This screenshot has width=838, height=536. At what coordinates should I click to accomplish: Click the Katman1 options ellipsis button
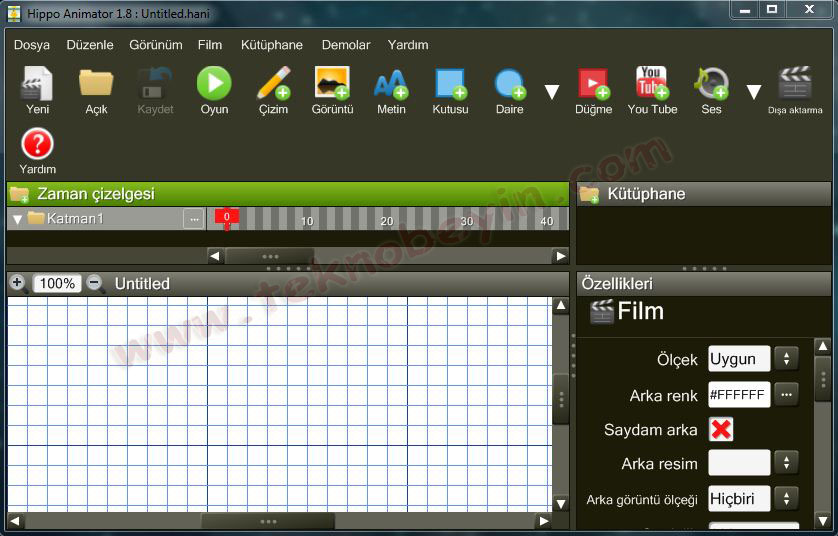tap(193, 219)
